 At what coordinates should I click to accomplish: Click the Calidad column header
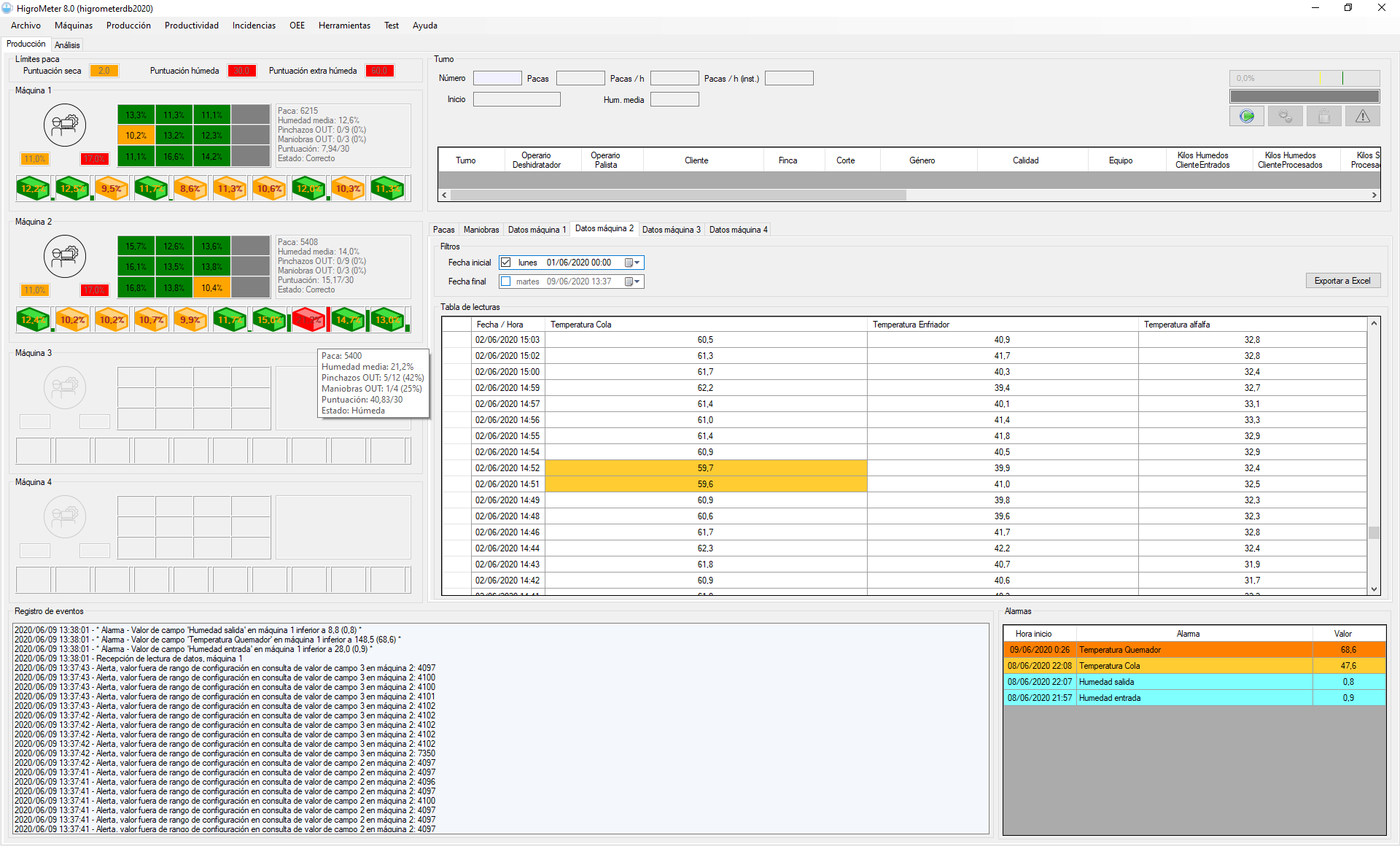(x=1025, y=160)
